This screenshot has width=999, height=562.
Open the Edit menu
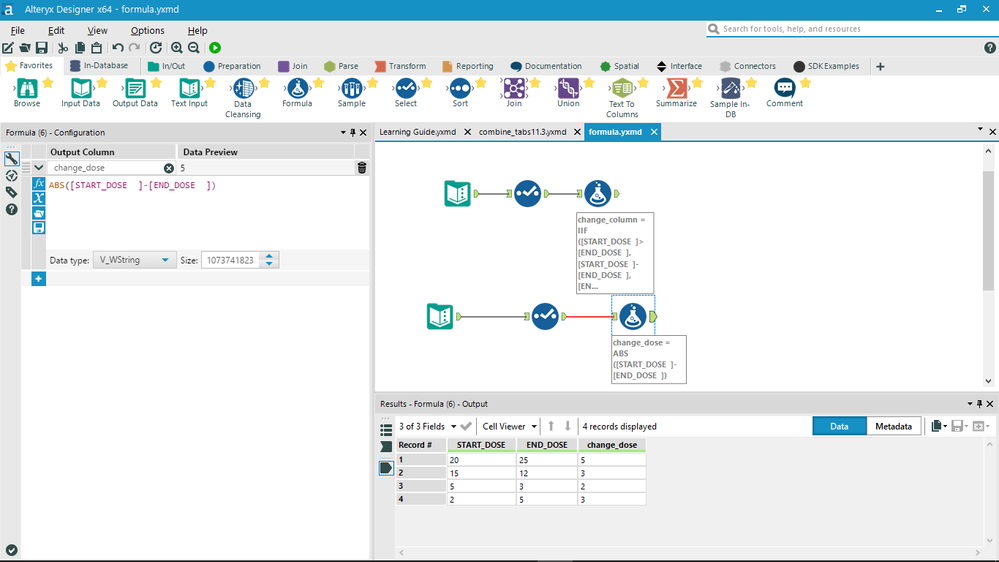56,31
